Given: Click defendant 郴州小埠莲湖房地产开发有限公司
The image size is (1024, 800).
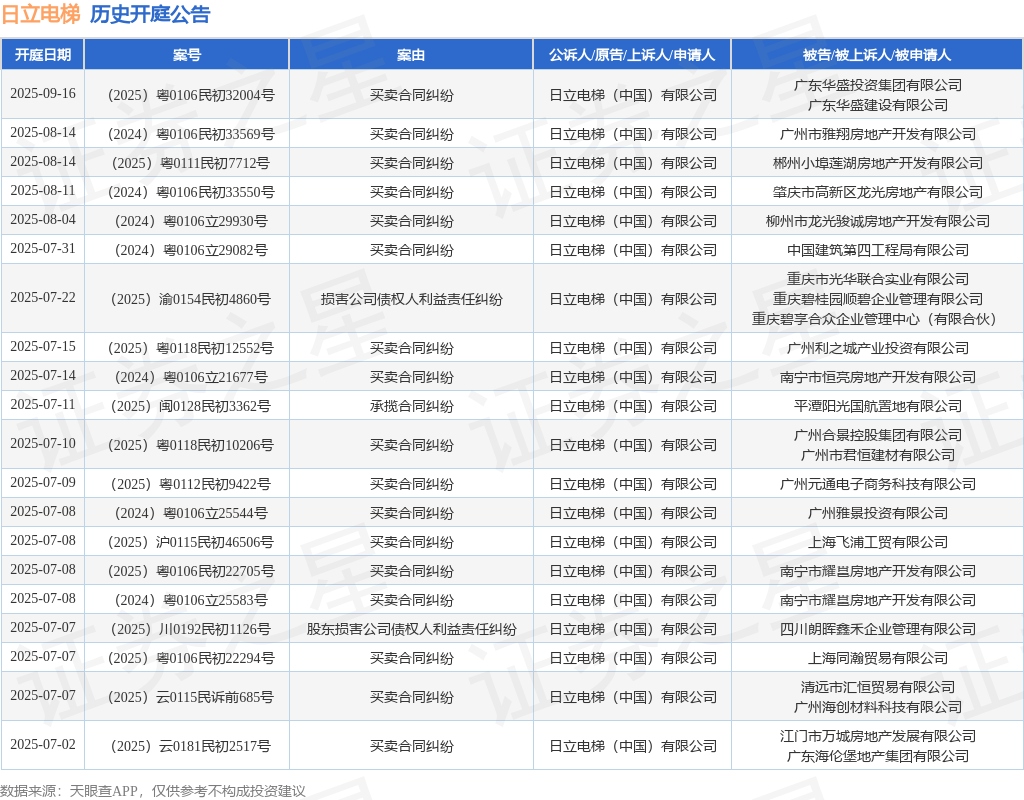Looking at the screenshot, I should coord(878,163).
